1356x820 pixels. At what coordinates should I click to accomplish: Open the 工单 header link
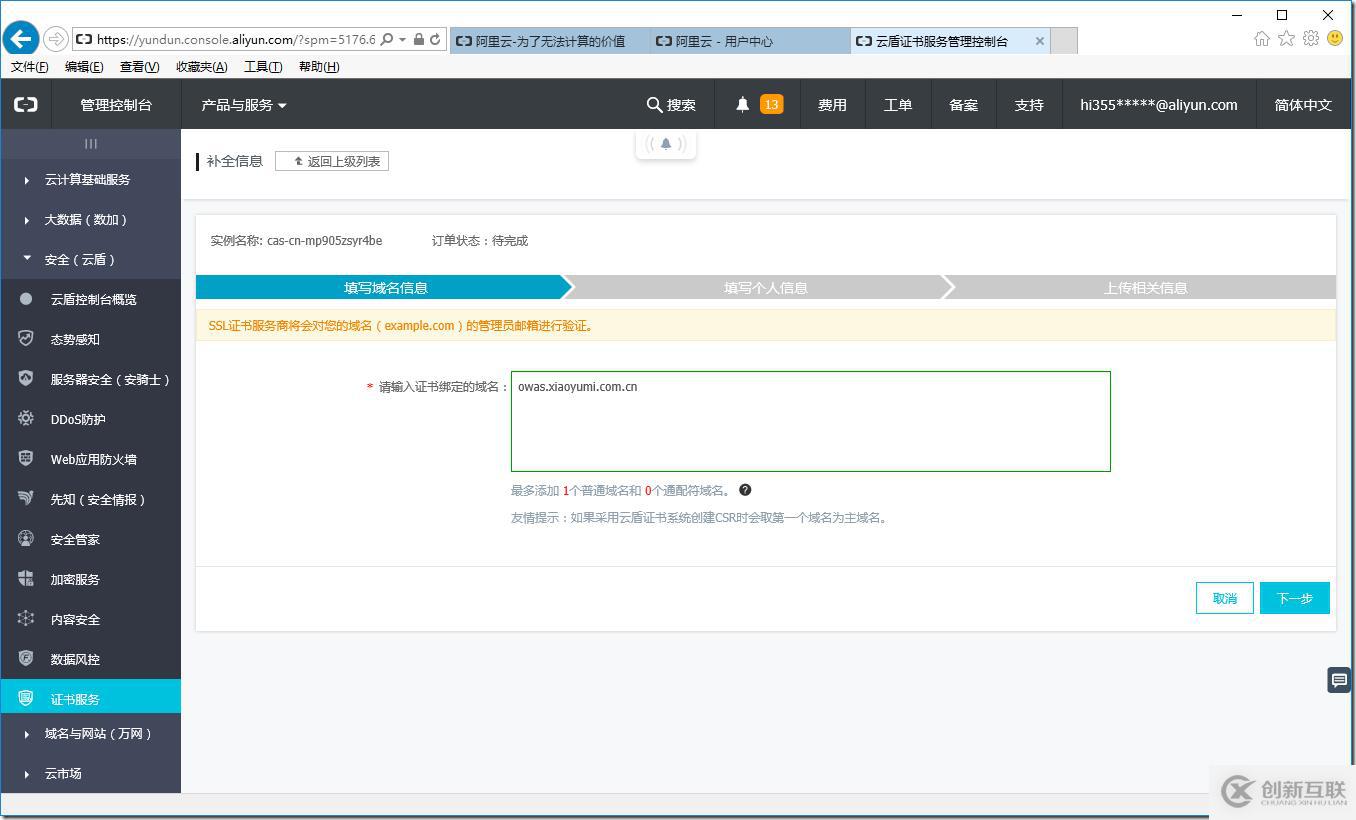click(x=898, y=105)
